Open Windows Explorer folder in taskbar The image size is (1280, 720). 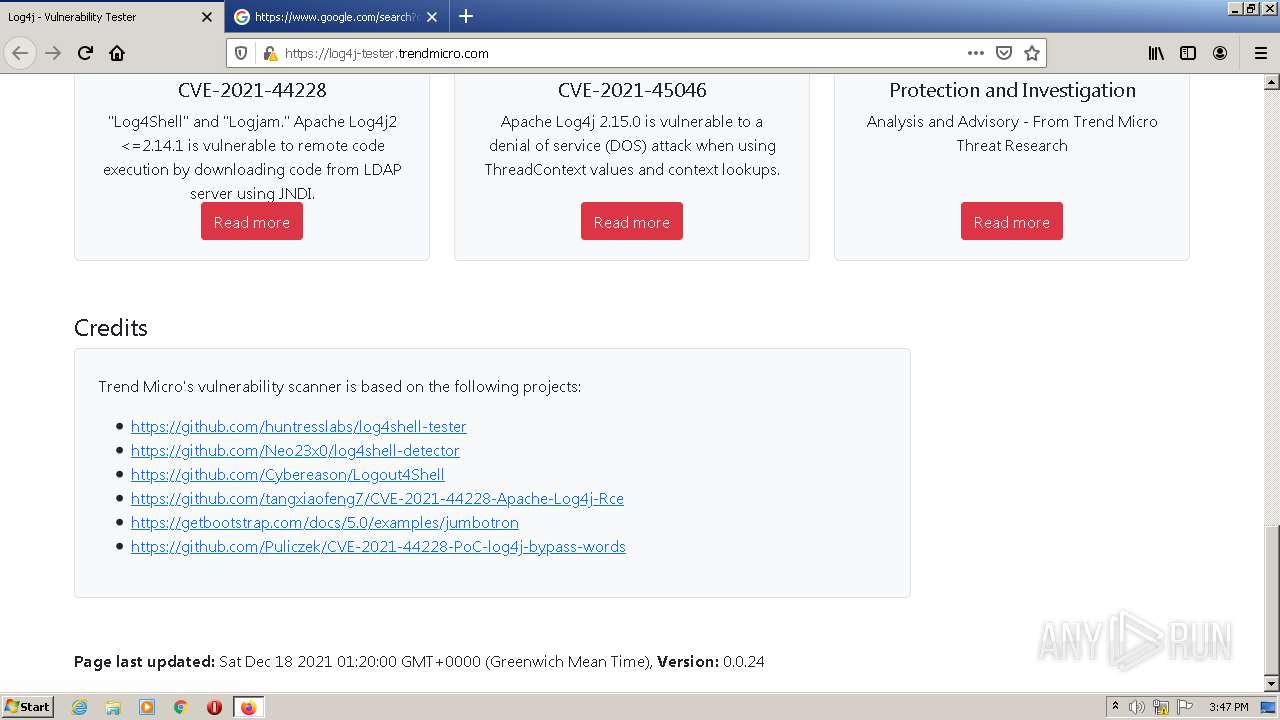point(113,707)
